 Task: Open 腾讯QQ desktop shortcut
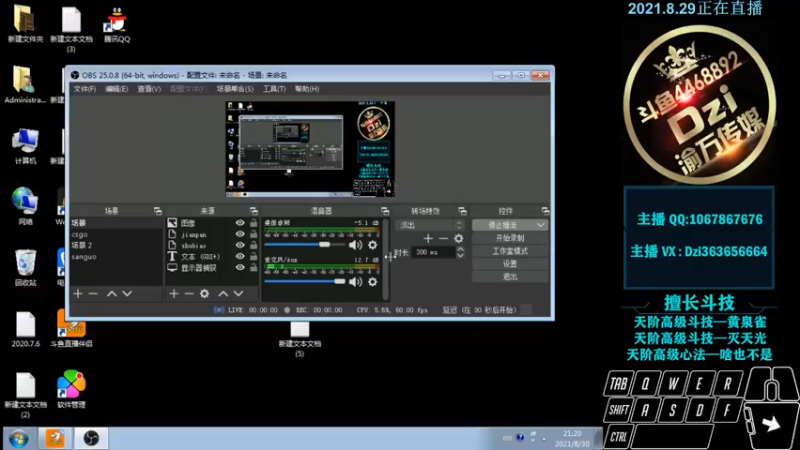click(x=117, y=24)
